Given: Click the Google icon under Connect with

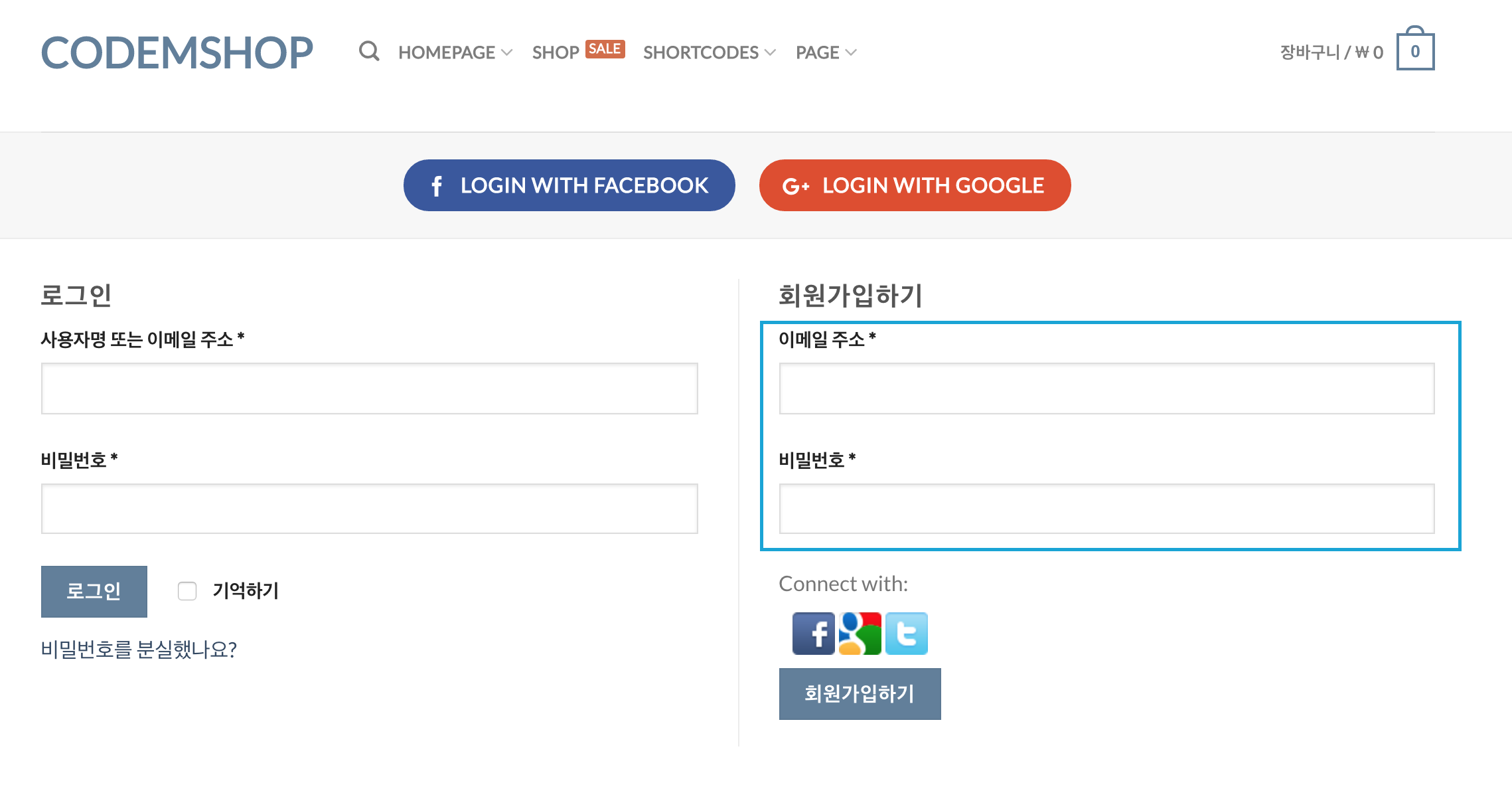Looking at the screenshot, I should pyautogui.click(x=859, y=634).
